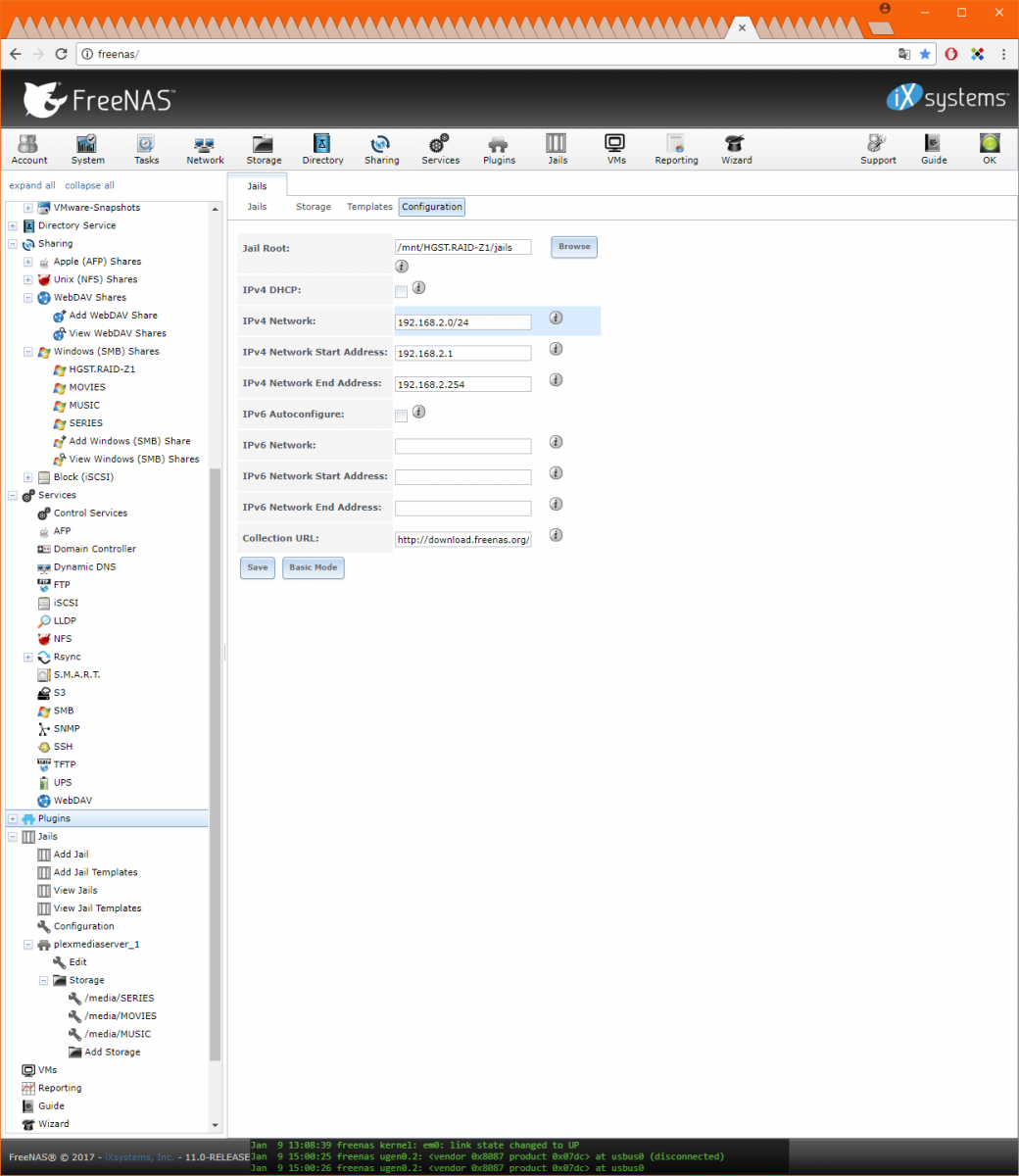Click the Basic Mode button
The image size is (1019, 1176).
tap(314, 567)
